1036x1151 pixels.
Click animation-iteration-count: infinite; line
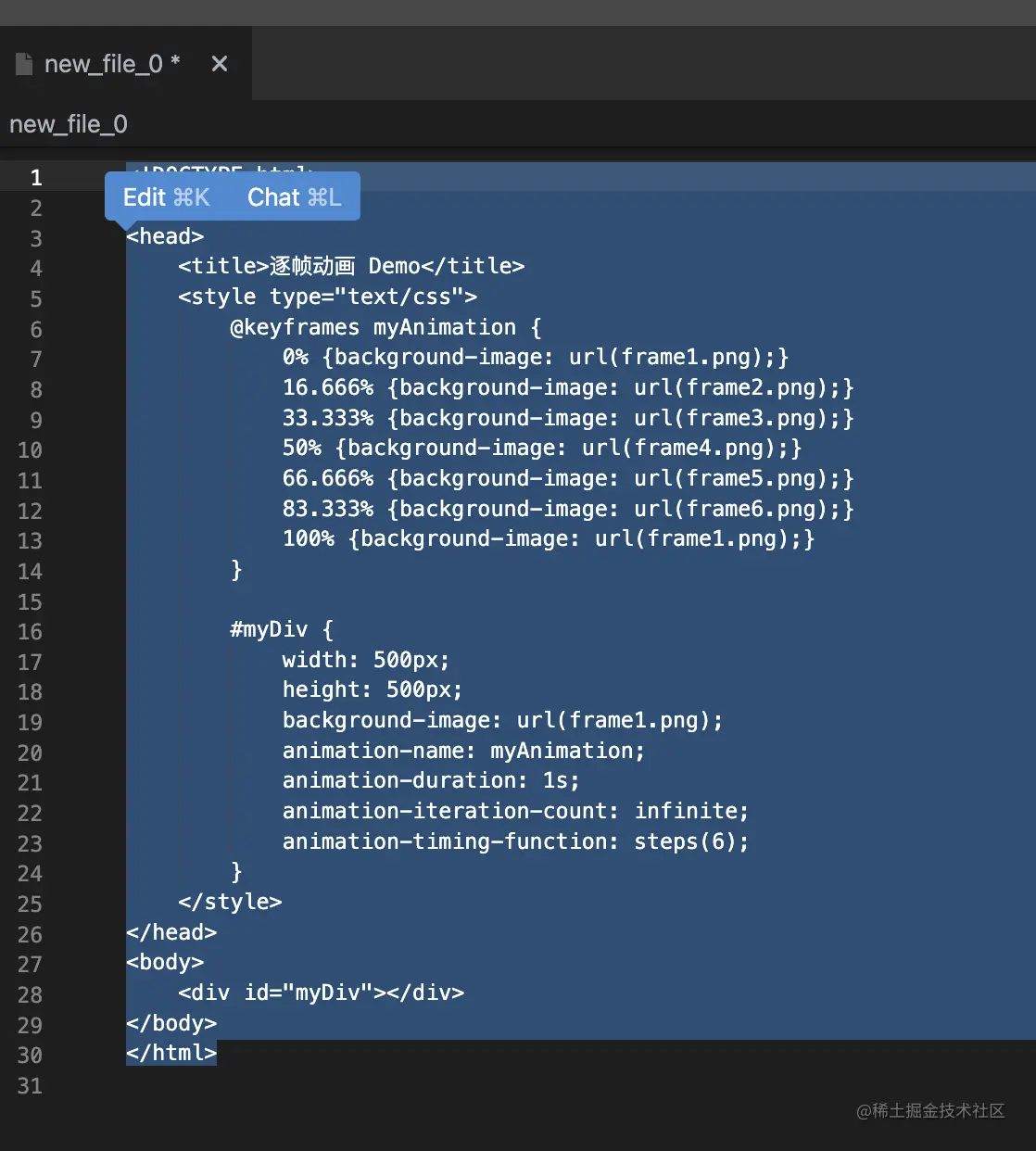[515, 811]
